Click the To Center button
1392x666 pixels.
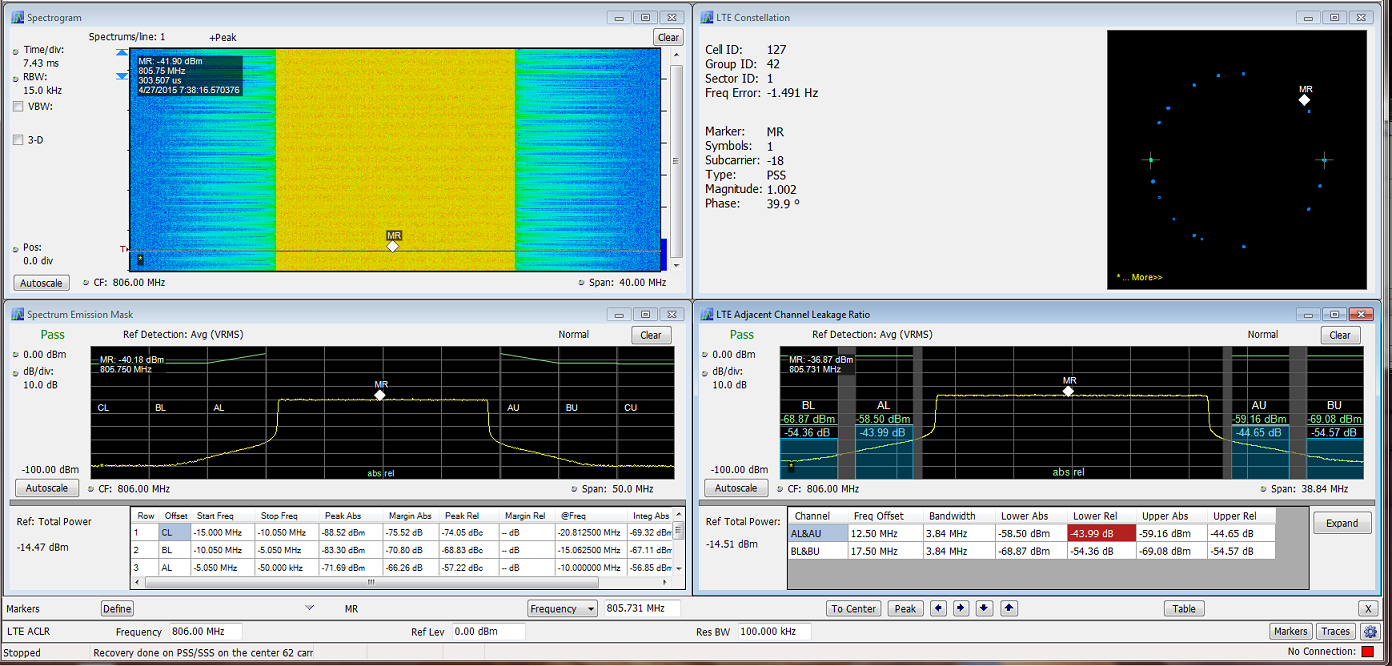point(854,608)
